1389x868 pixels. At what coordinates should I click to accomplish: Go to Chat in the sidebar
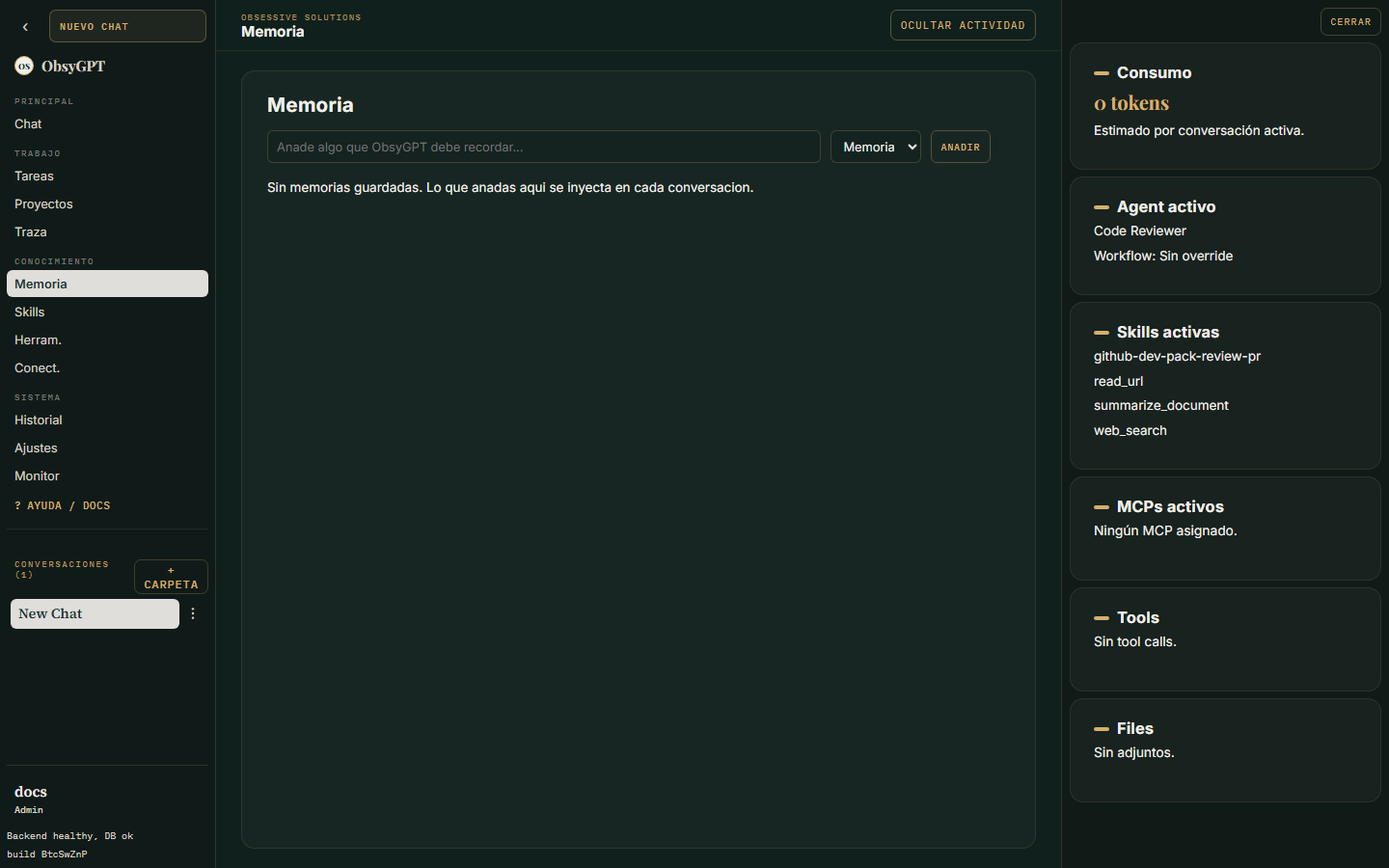[x=107, y=123]
